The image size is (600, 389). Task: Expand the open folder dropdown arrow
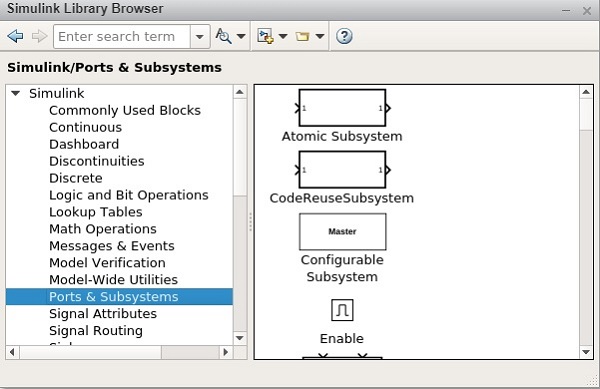pyautogui.click(x=320, y=37)
